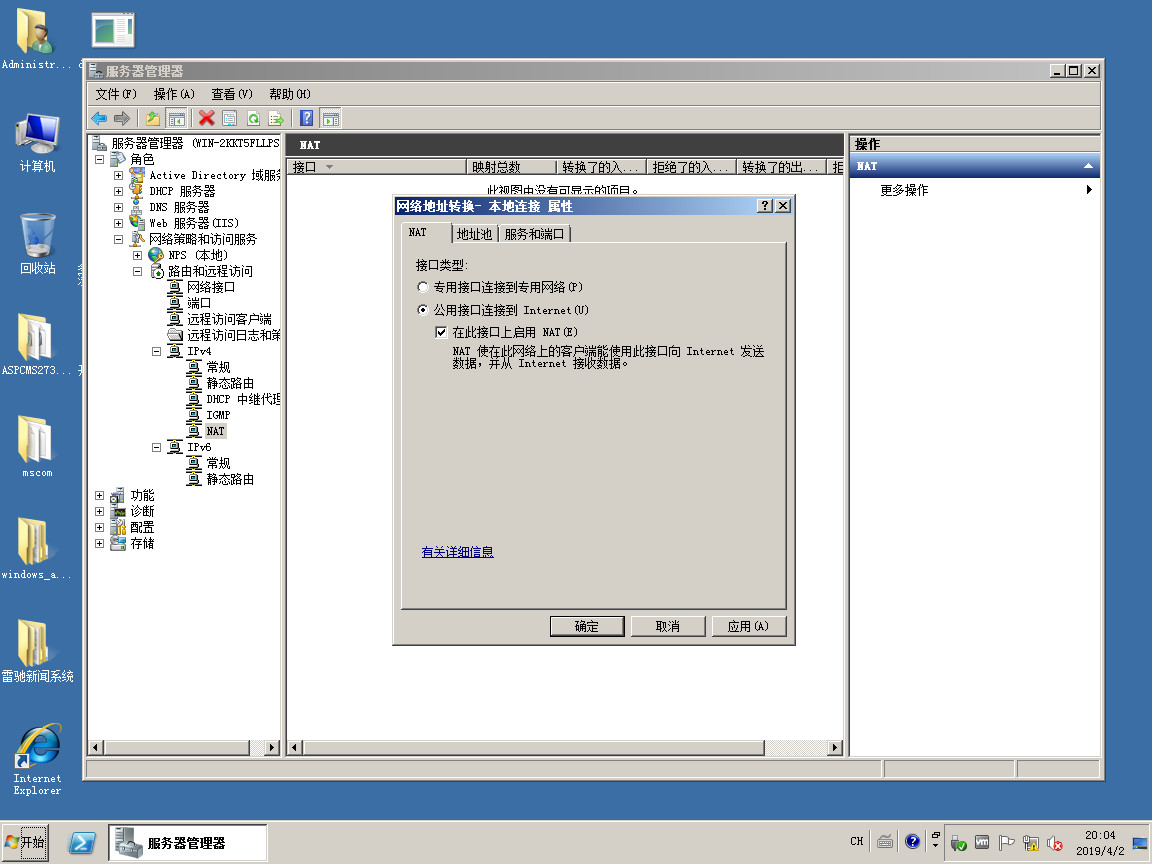The image size is (1152, 864).
Task: Click the blue back arrow in toolbar
Action: [x=99, y=118]
